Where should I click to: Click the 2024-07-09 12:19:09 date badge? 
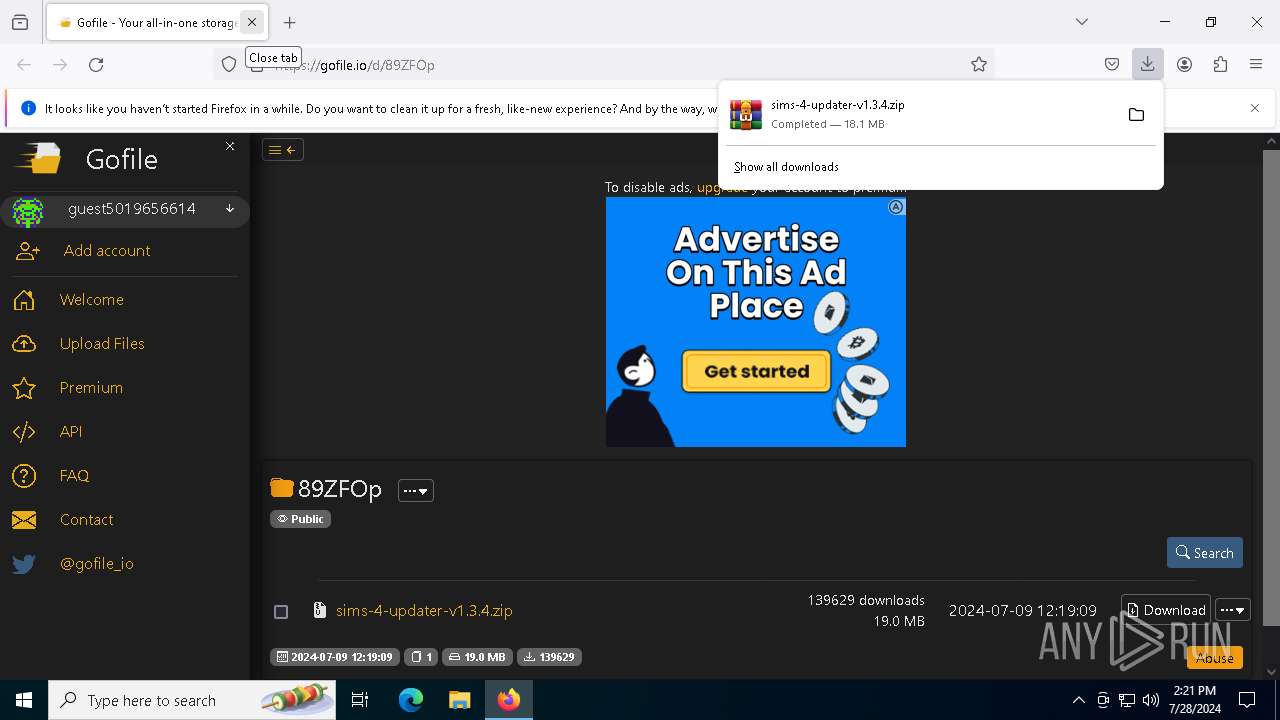[x=335, y=657]
